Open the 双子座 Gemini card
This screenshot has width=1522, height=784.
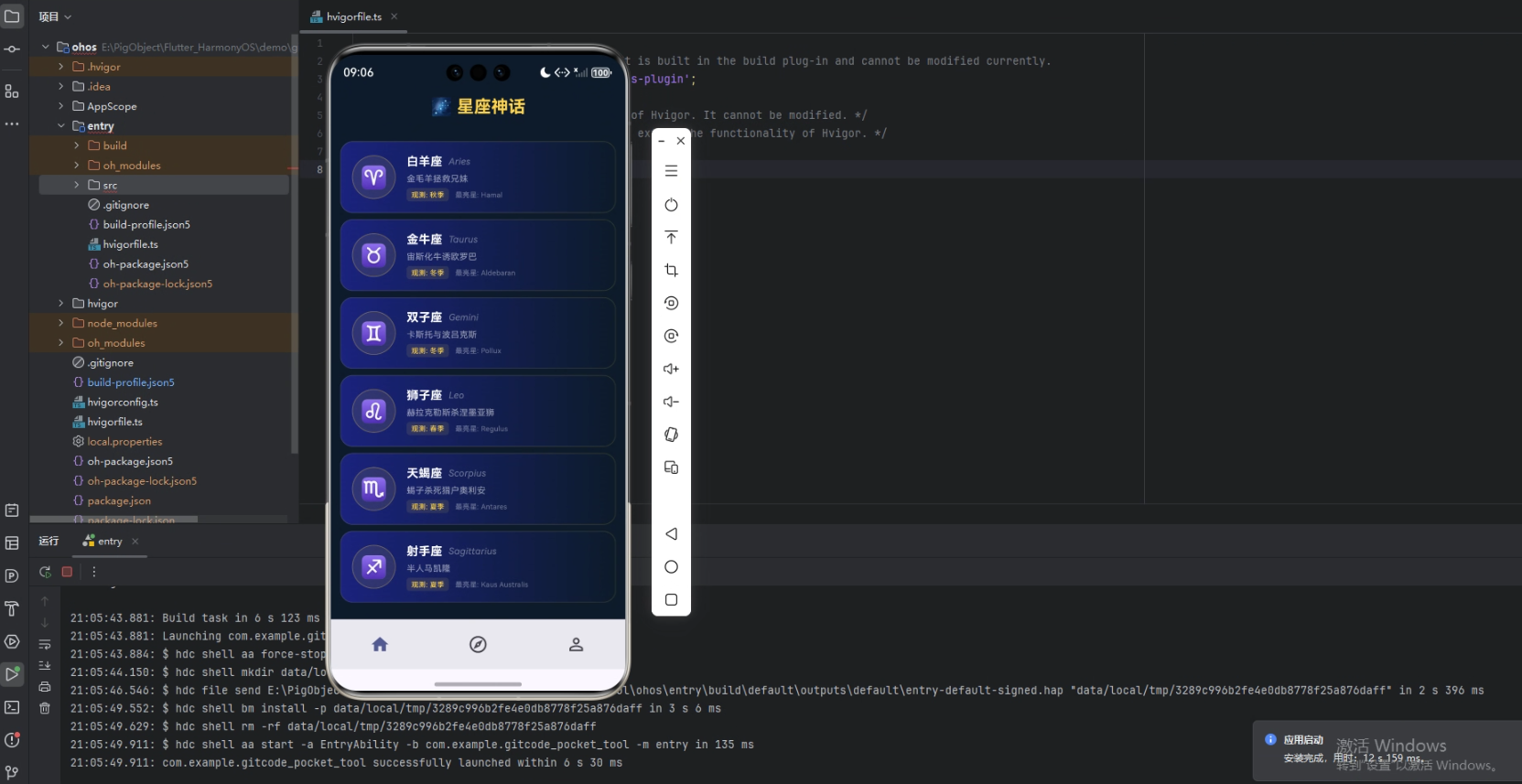[478, 333]
